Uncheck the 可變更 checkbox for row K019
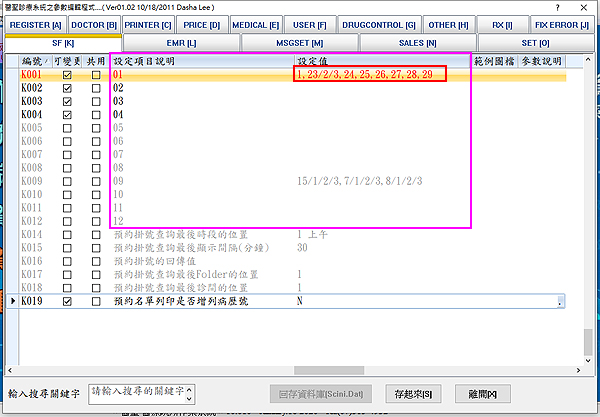Screen dimensions: 600x417 point(67,301)
